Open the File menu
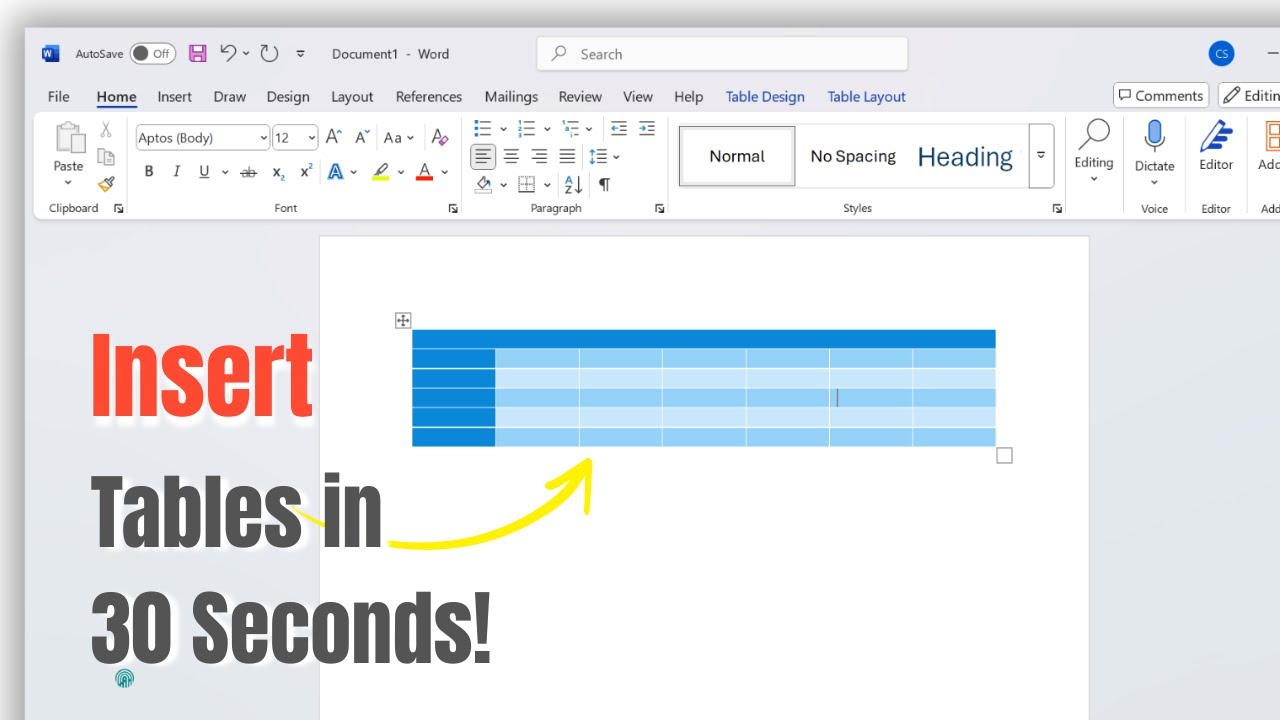This screenshot has width=1280, height=720. pyautogui.click(x=59, y=97)
